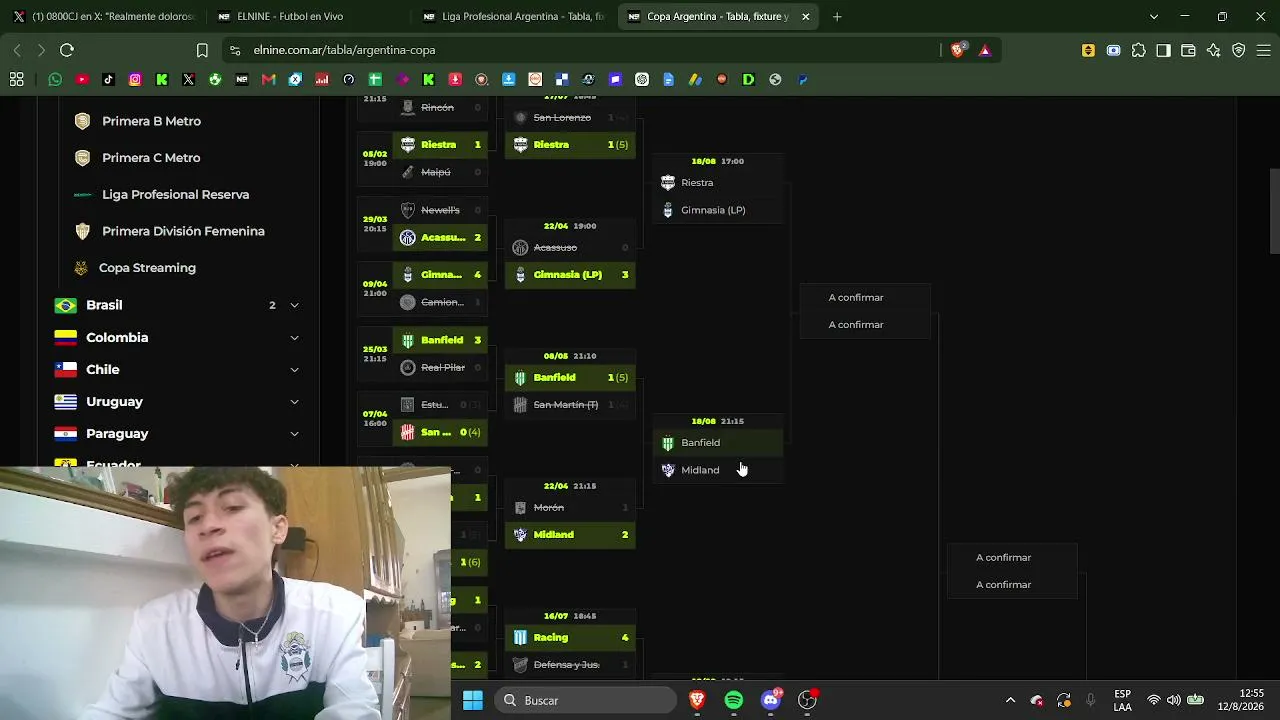Viewport: 1280px width, 720px height.
Task: Show hidden system tray icons
Action: pyautogui.click(x=1010, y=700)
